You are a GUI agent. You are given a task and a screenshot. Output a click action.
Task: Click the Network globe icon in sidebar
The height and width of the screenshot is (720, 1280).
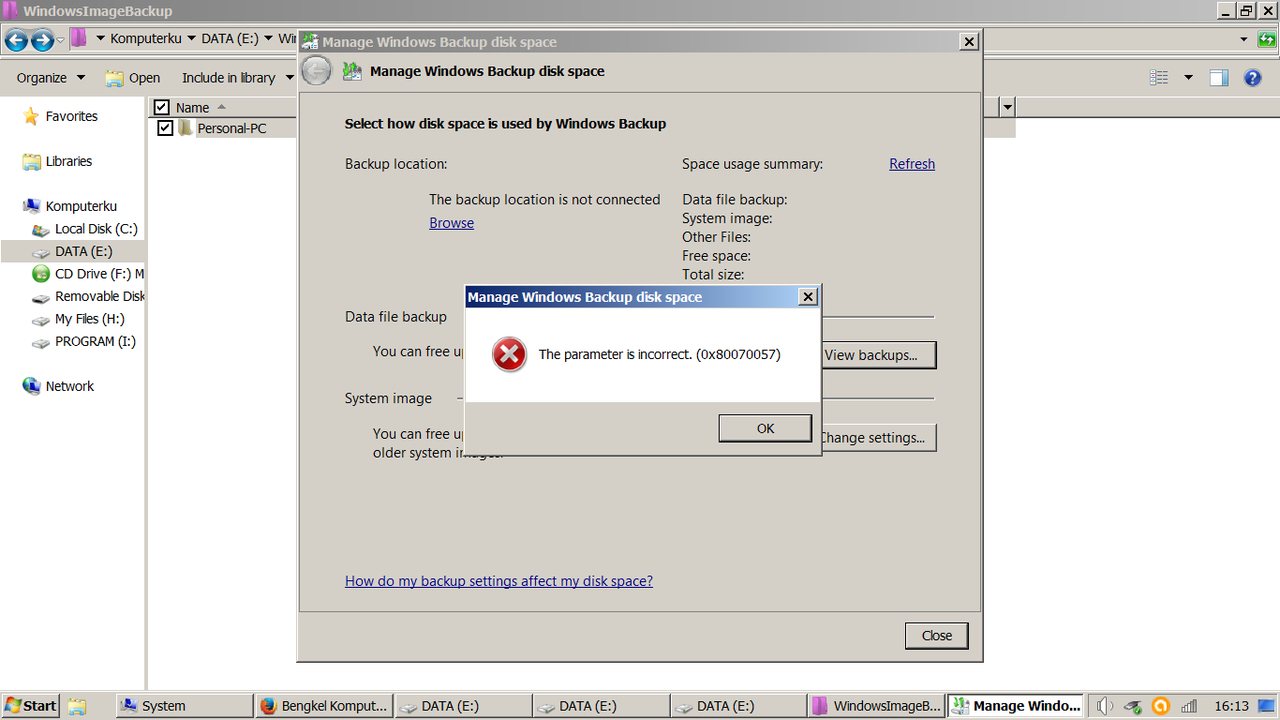coord(32,386)
